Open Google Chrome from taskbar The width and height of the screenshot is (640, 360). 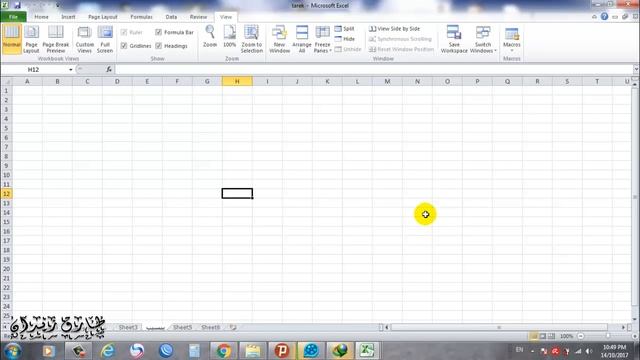point(223,351)
